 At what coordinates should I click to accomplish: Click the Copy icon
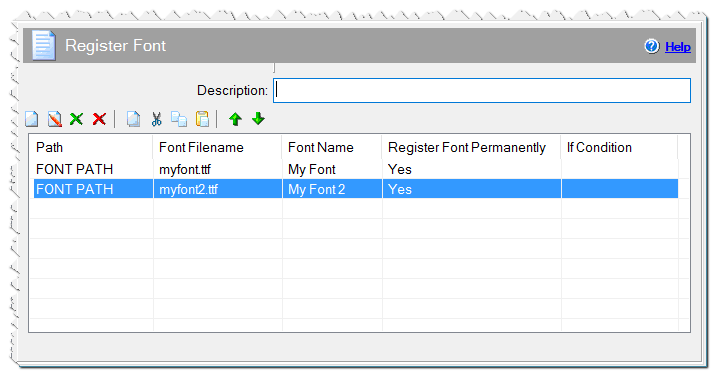point(179,119)
